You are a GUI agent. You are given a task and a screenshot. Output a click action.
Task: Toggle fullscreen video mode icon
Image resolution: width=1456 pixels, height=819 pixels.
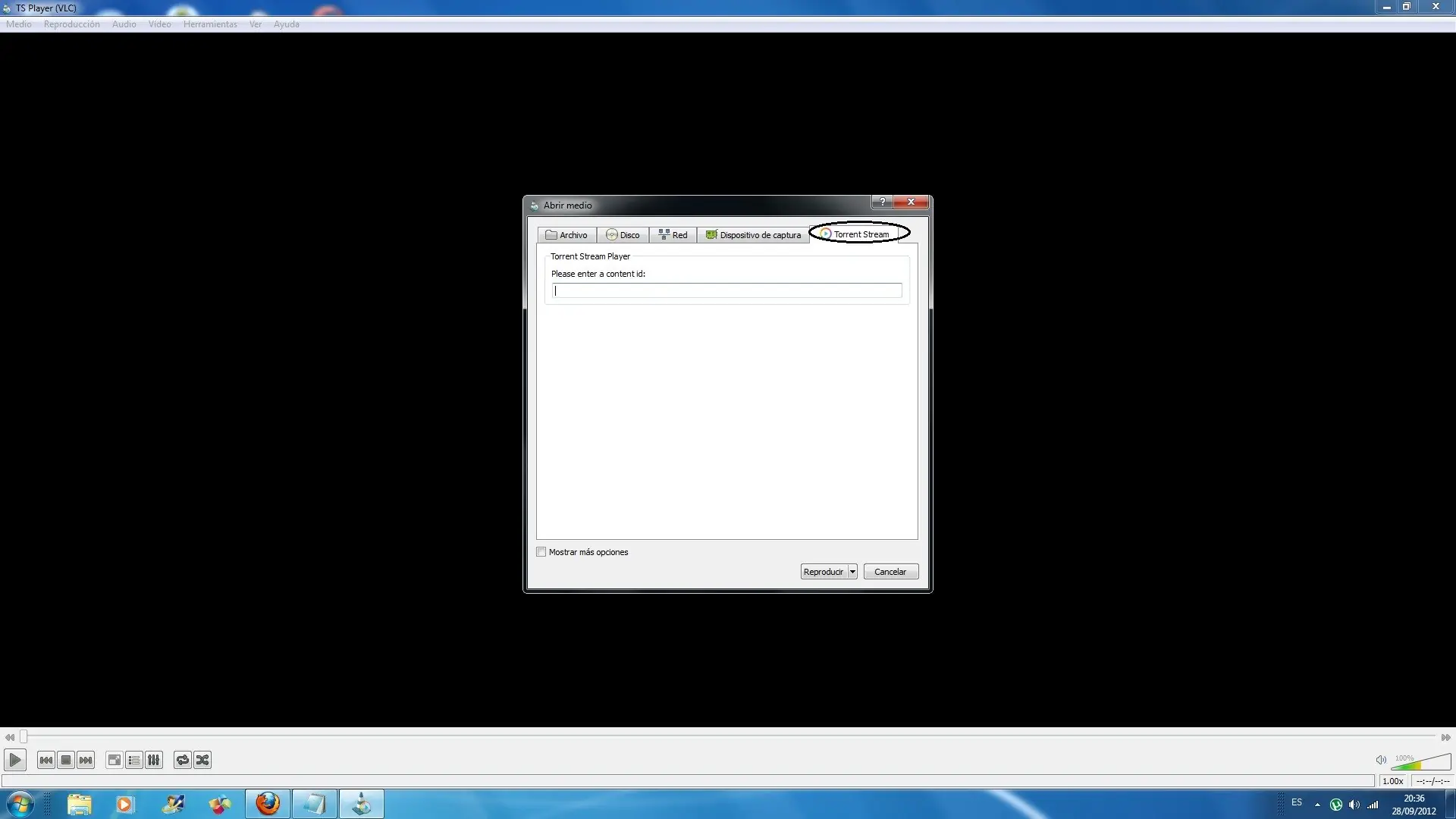click(x=115, y=760)
